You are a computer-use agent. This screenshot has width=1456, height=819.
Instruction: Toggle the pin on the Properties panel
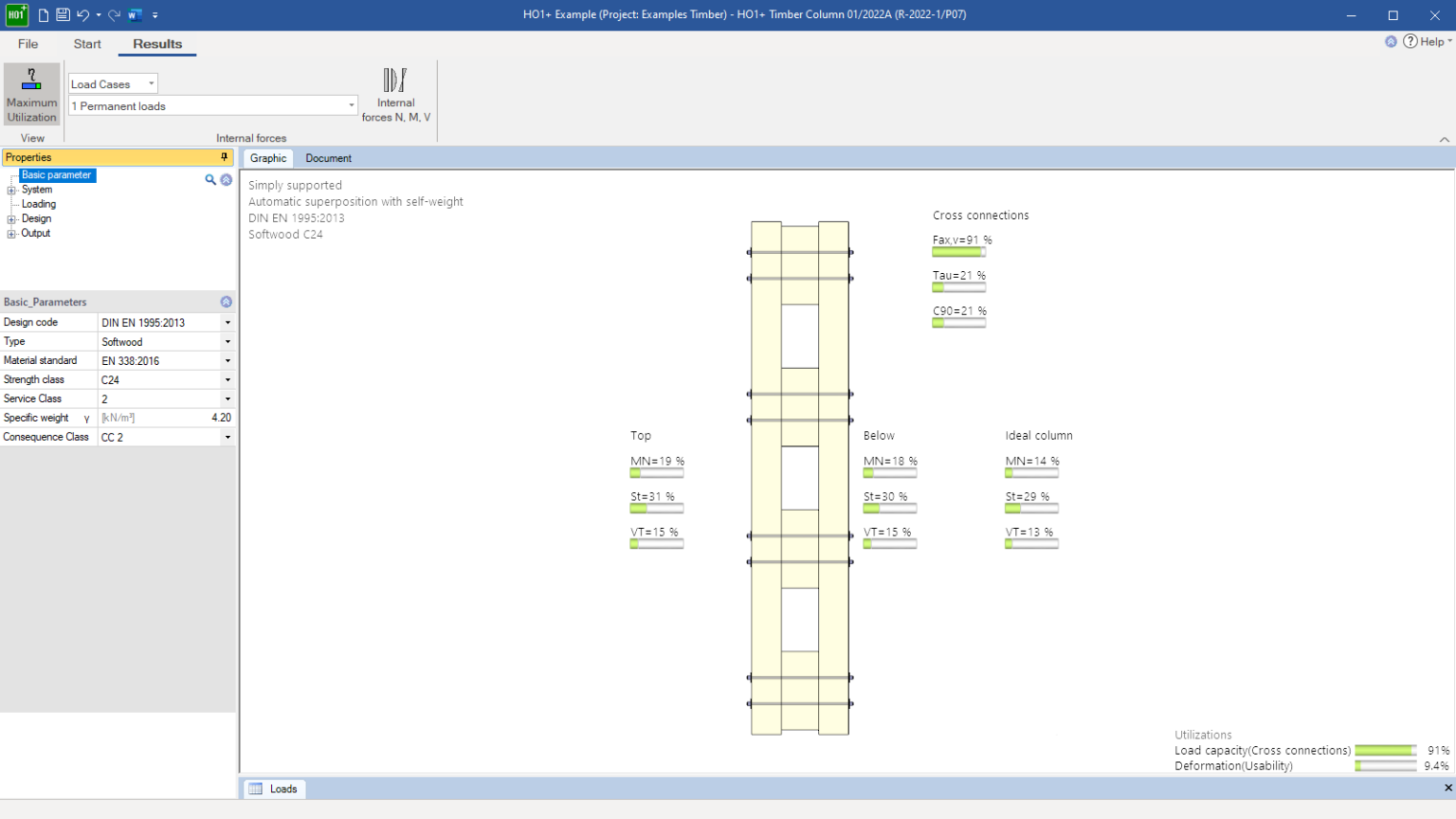tap(225, 156)
